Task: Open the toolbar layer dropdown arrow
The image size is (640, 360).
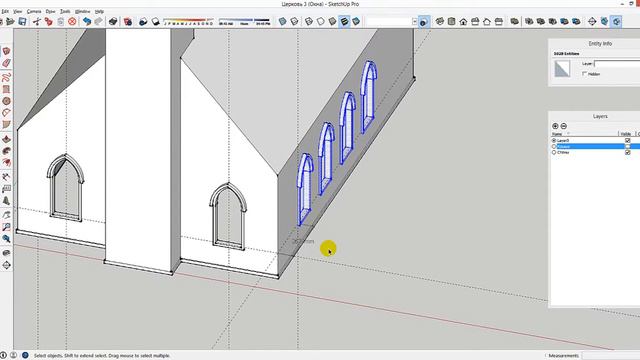Action: [414, 21]
